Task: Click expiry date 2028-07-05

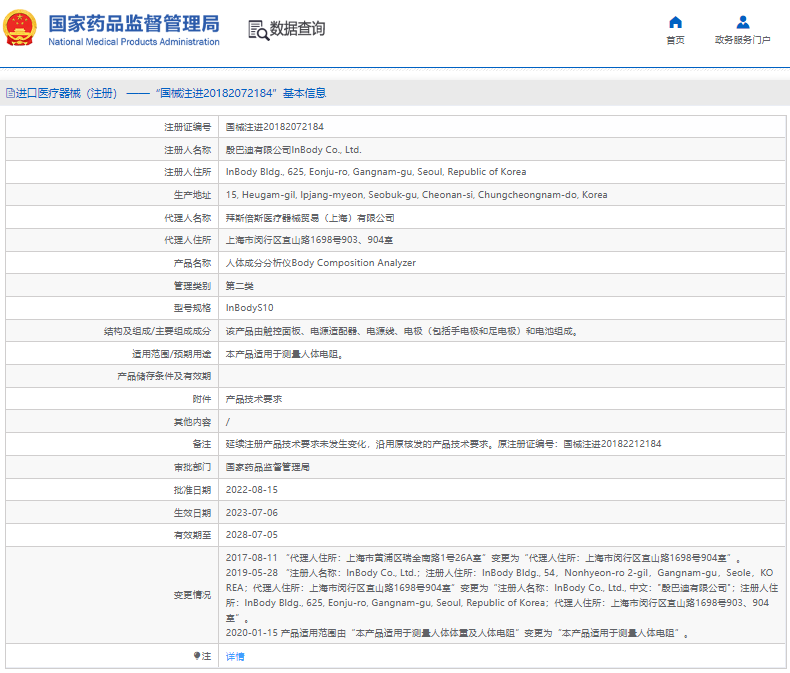Action: [x=251, y=535]
